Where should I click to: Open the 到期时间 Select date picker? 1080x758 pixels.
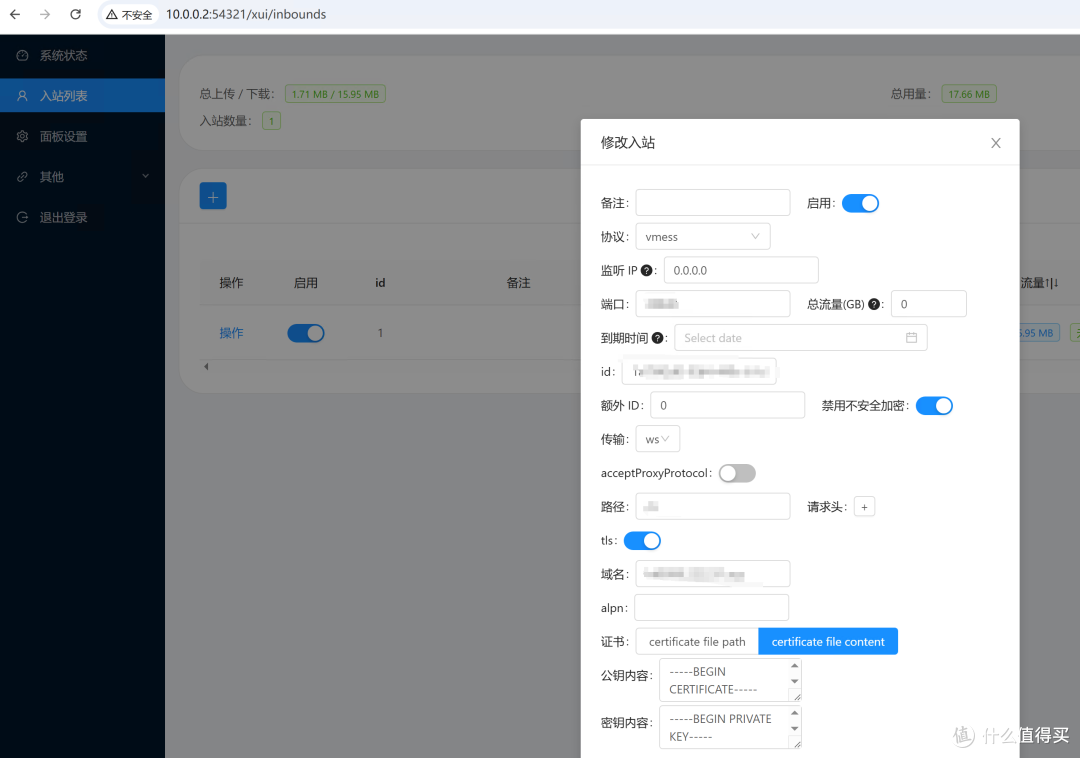click(x=800, y=338)
